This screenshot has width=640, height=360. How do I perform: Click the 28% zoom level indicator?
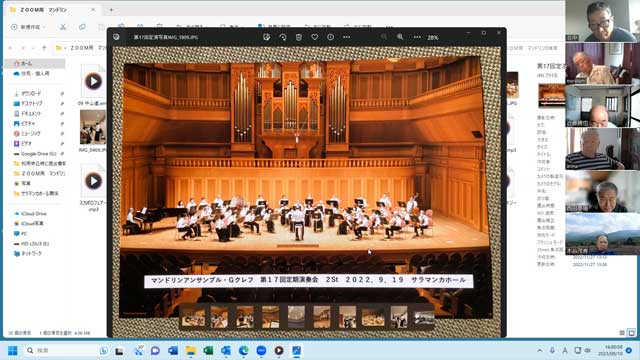[x=433, y=38]
